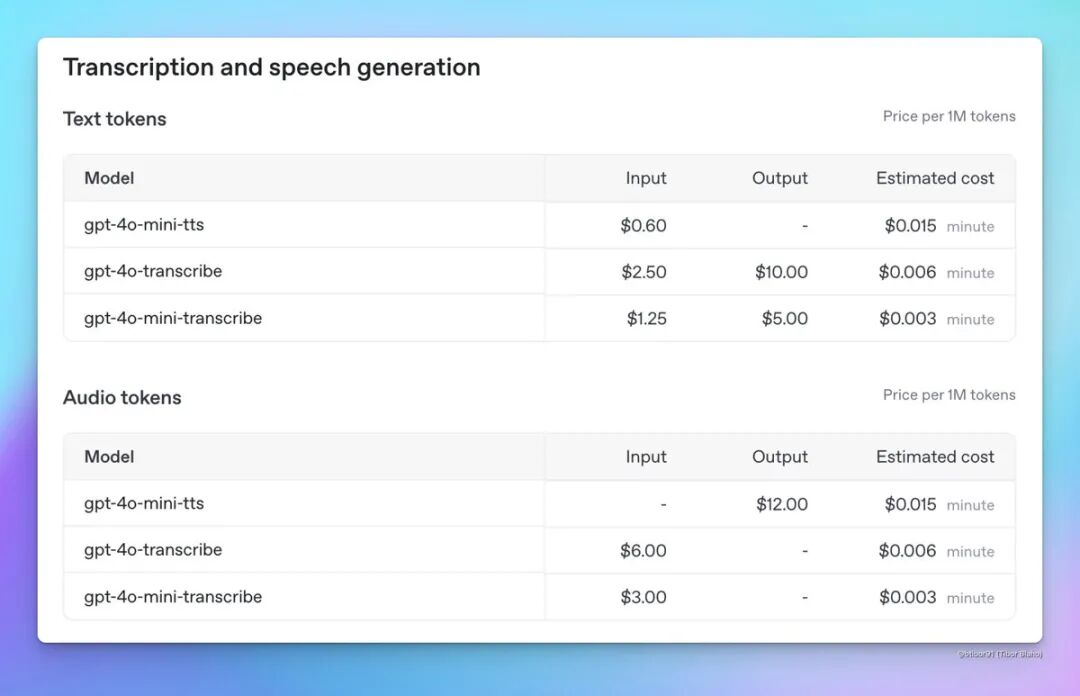Click the Model header in Audio tokens table

point(109,457)
